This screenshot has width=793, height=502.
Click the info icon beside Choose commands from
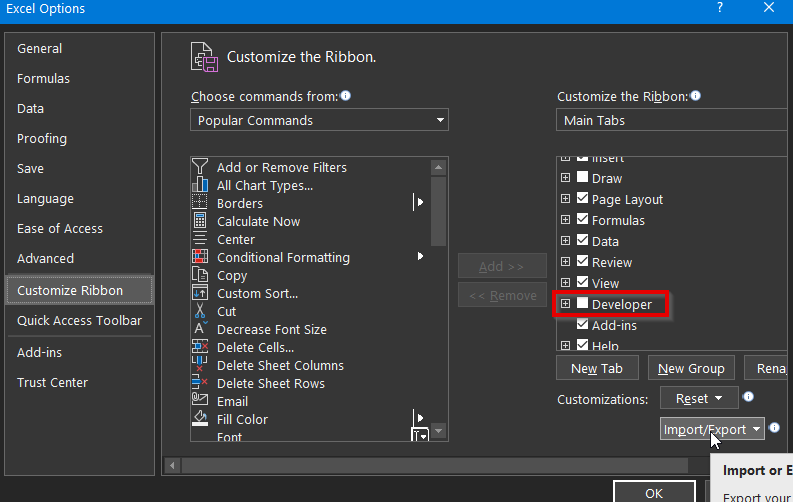click(346, 96)
